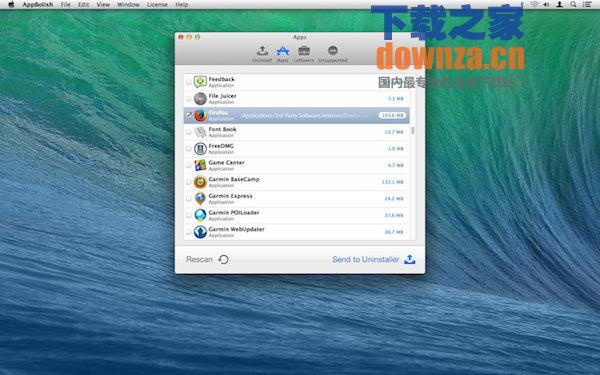This screenshot has height=375, width=600.
Task: Click the File Juicer application icon
Action: point(200,99)
